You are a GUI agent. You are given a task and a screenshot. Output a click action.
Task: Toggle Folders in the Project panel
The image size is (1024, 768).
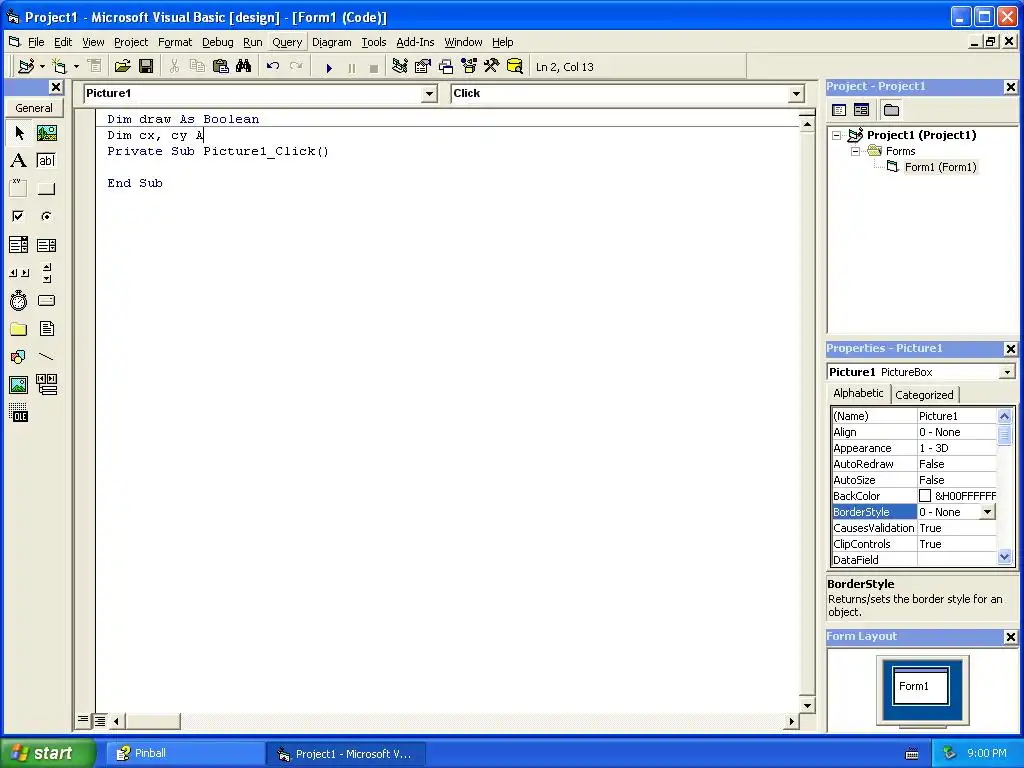click(891, 110)
